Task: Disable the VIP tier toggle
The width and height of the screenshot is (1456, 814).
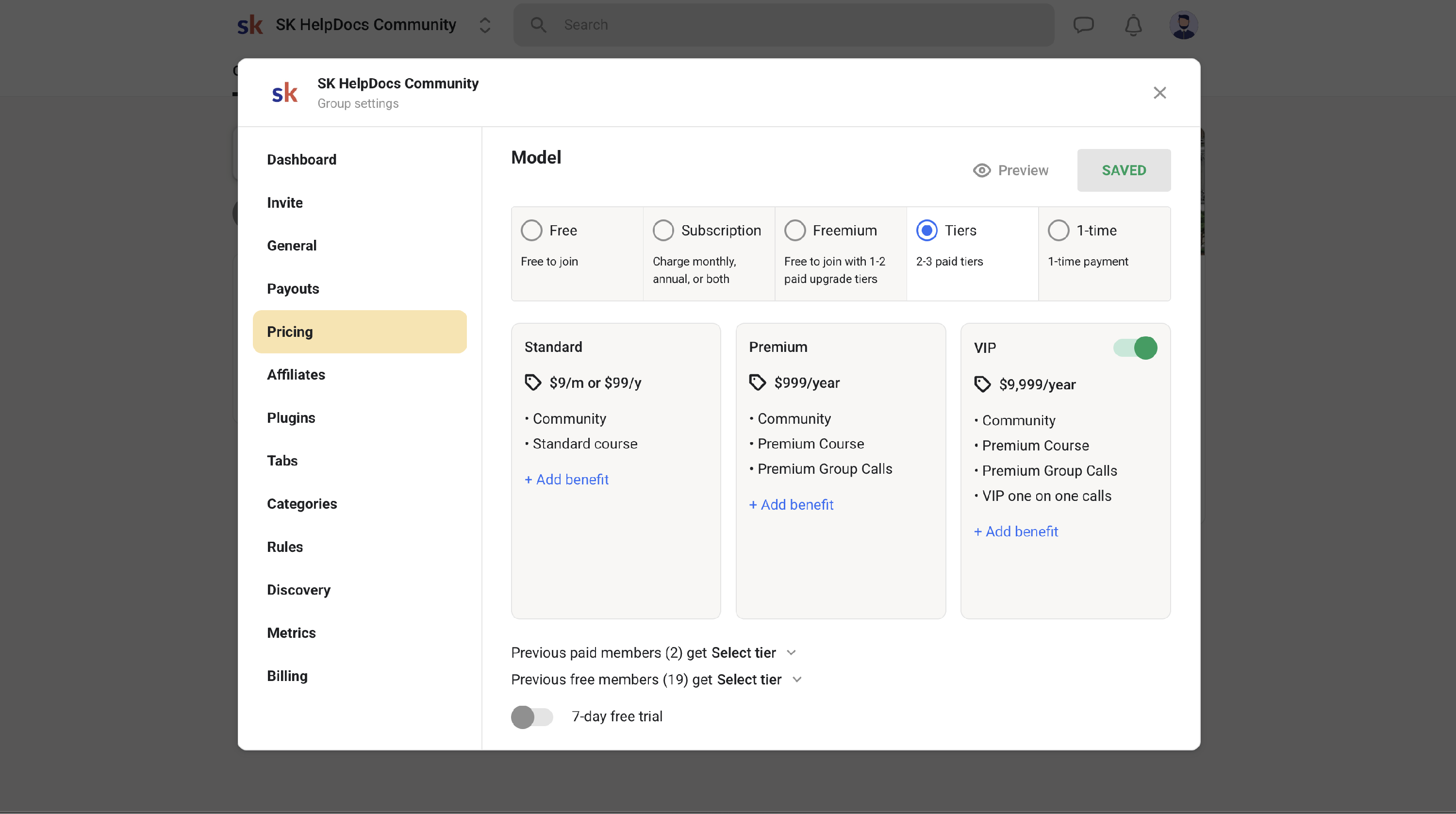Action: coord(1135,348)
